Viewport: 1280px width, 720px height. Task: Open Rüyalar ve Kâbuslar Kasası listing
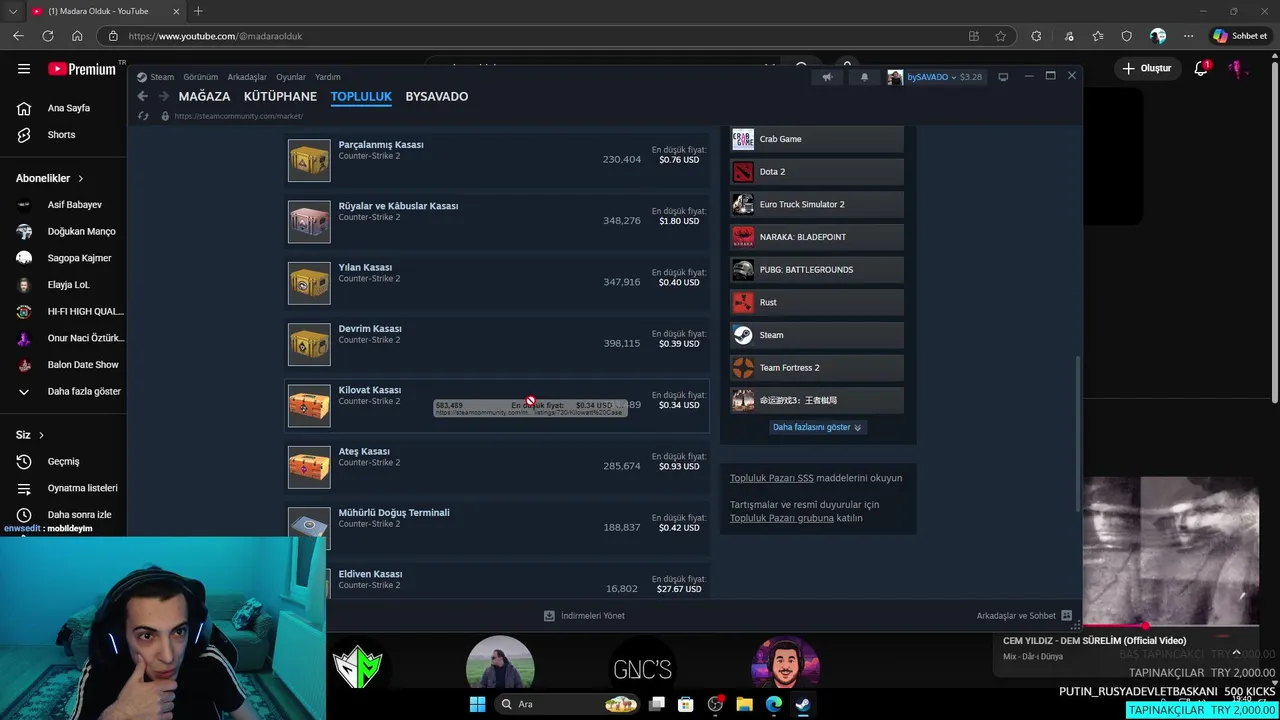497,221
